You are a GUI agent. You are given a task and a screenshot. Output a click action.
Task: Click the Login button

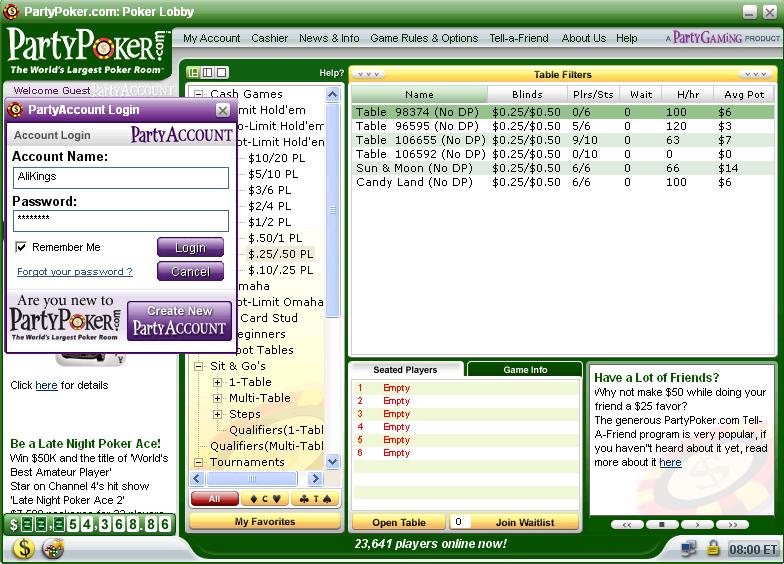click(x=190, y=248)
